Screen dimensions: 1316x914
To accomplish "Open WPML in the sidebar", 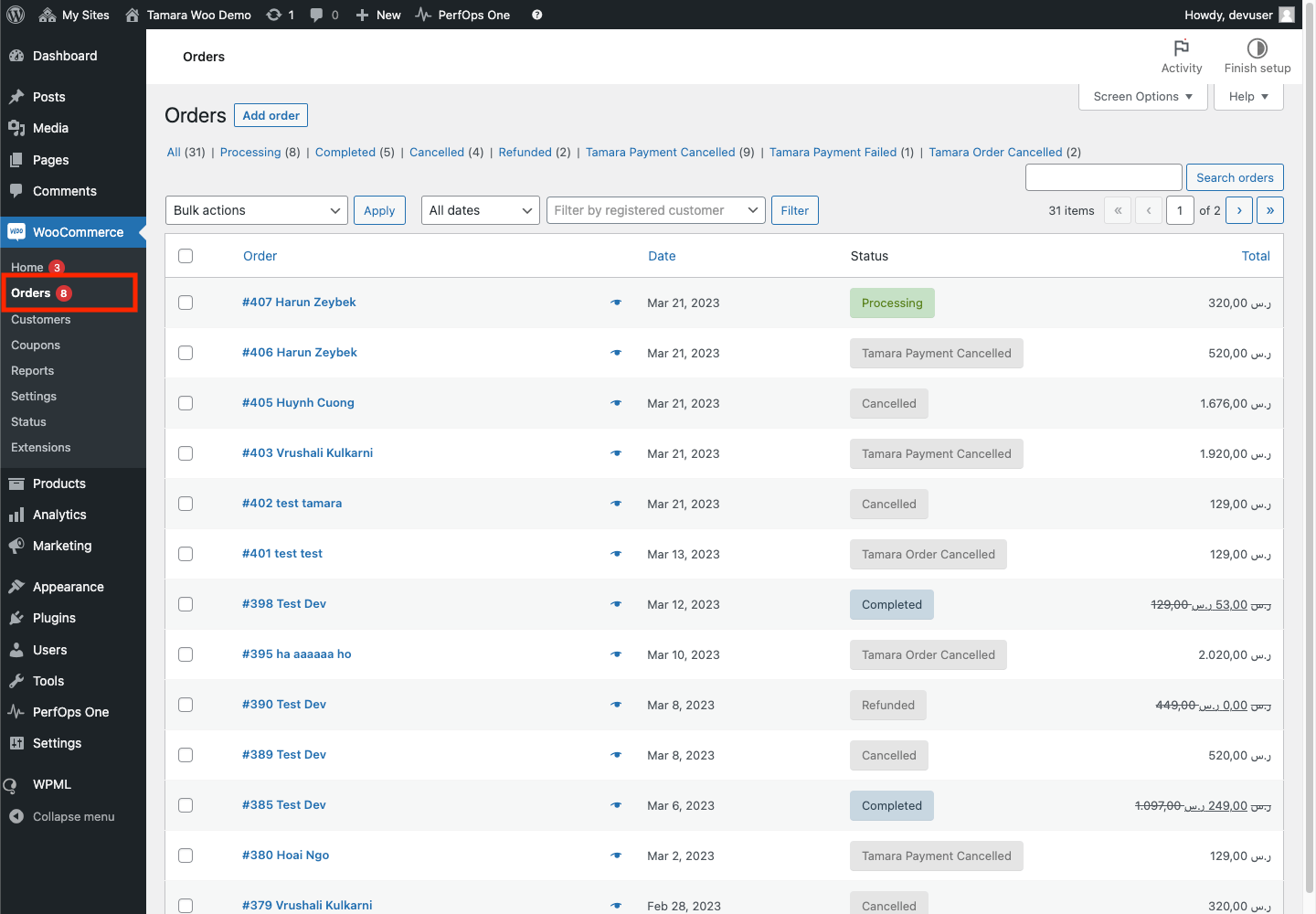I will tap(73, 784).
